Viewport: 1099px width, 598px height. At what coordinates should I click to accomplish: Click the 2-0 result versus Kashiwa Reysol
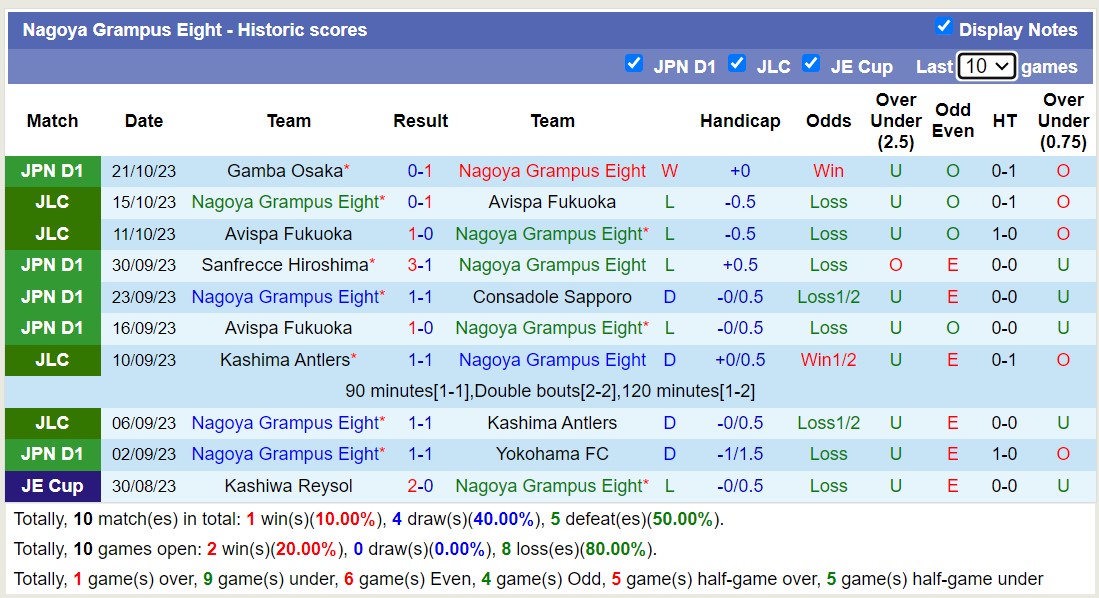point(420,486)
